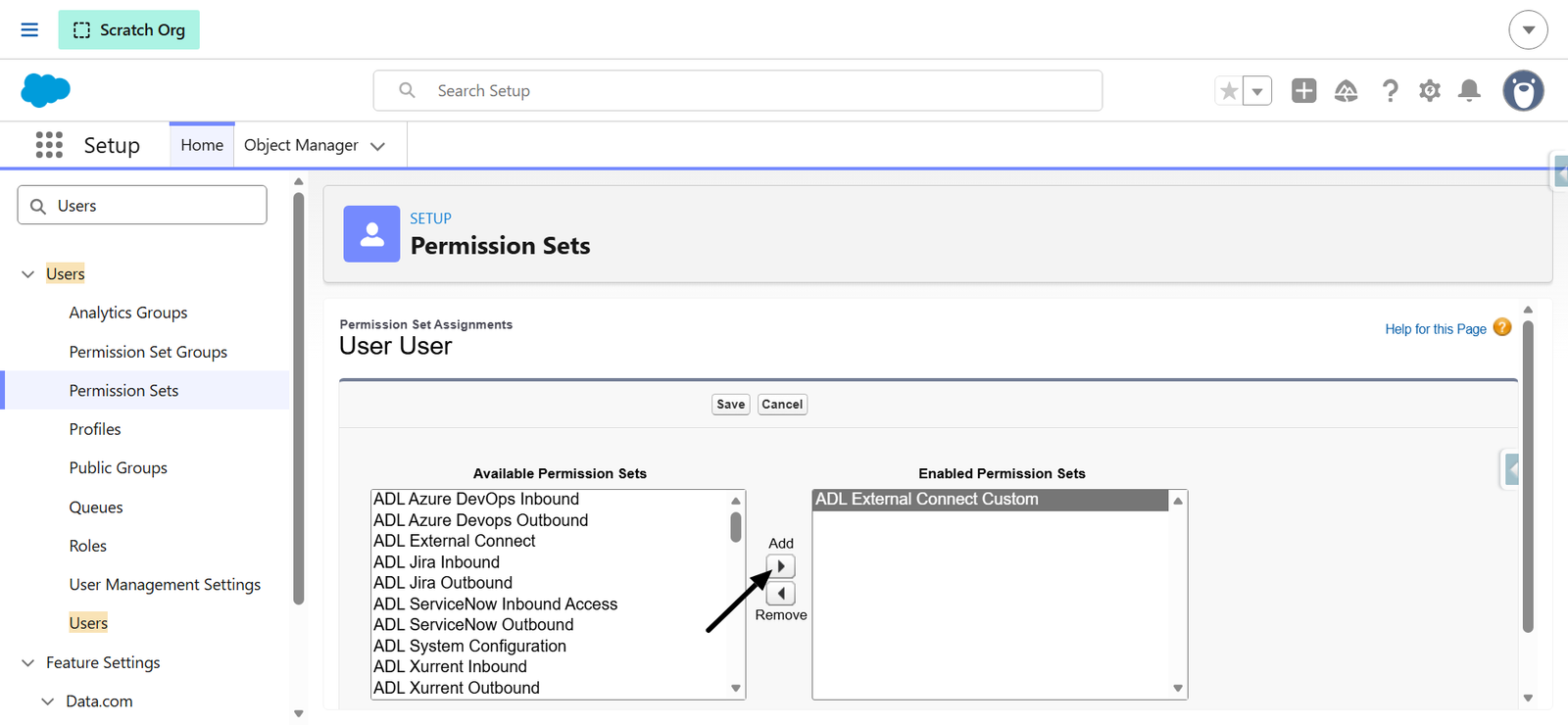This screenshot has height=725, width=1568.
Task: Click the main page scrollbar thumb
Action: (1528, 476)
